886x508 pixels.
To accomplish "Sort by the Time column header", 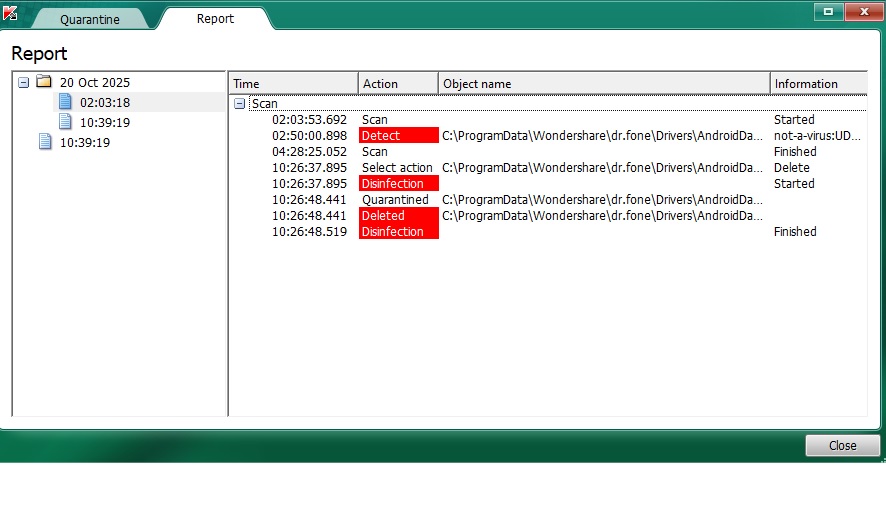I will (x=292, y=84).
